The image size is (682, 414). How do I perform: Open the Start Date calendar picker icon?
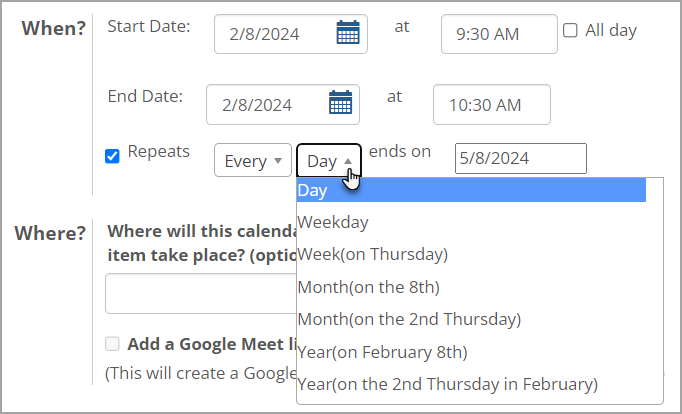(347, 34)
